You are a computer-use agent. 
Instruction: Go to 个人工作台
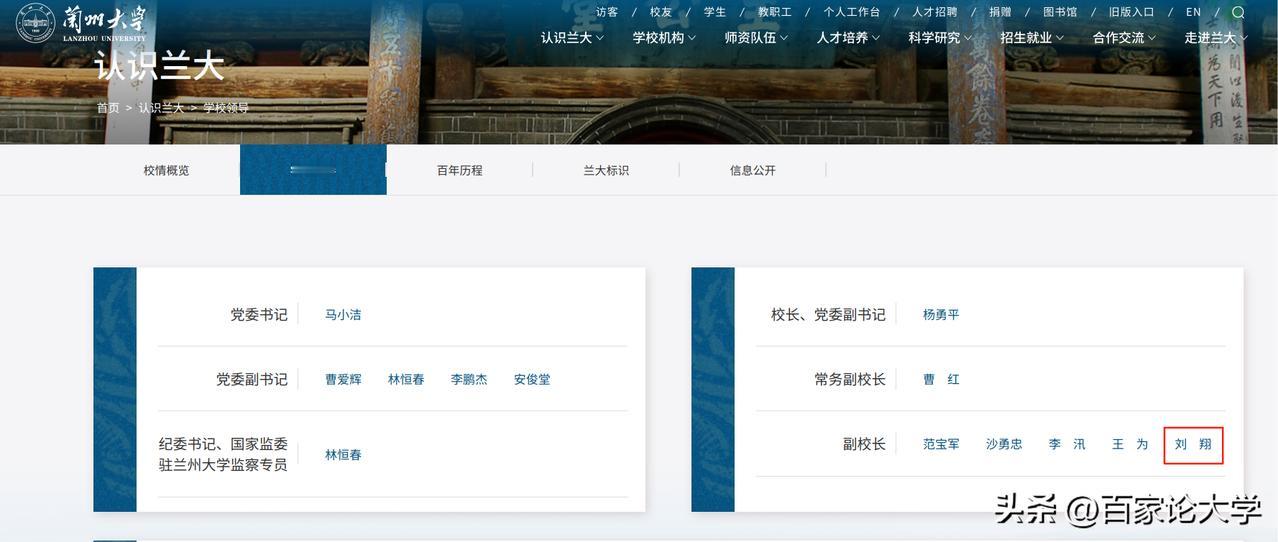tap(852, 12)
